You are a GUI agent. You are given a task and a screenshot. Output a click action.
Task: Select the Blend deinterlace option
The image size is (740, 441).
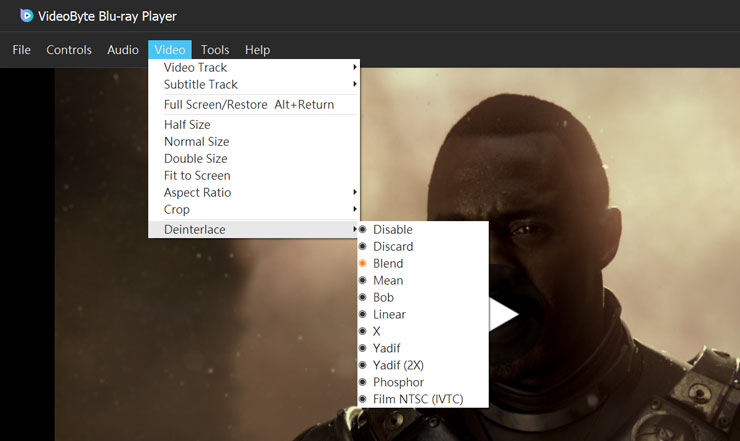[388, 264]
